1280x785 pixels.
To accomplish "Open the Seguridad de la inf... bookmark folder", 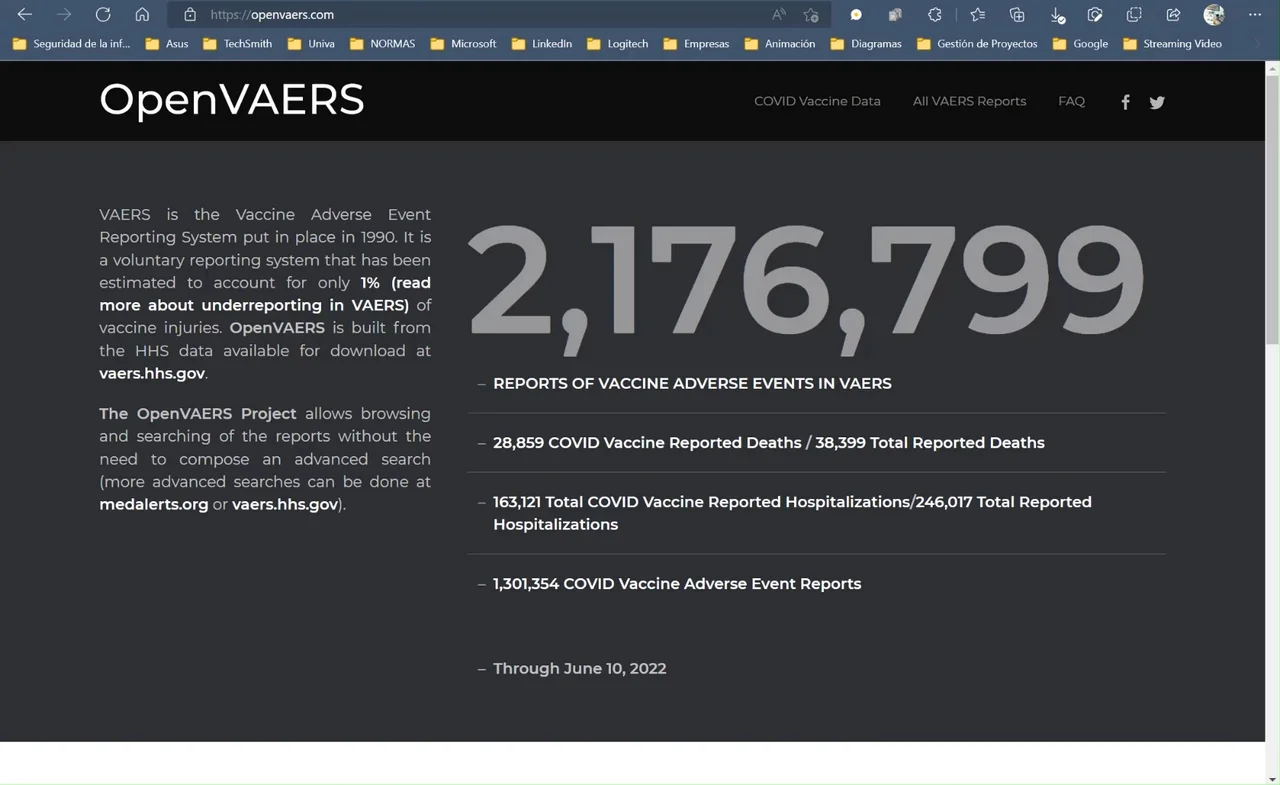I will coord(71,44).
